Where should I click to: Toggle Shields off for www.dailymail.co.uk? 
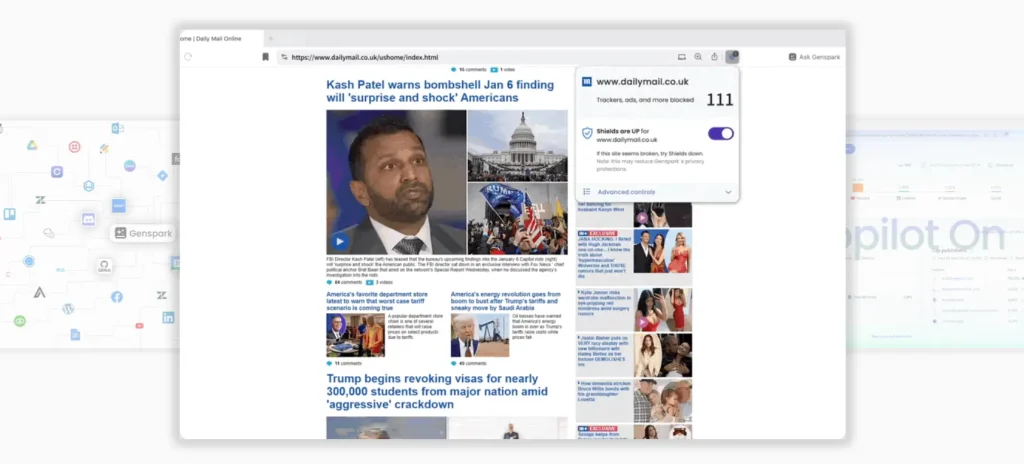720,134
